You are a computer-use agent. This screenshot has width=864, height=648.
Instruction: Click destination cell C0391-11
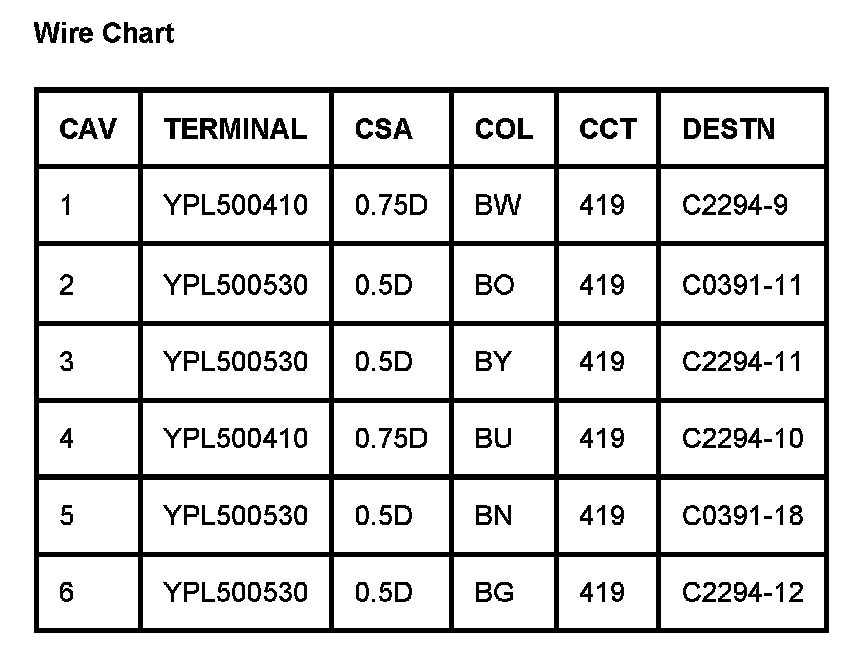(x=742, y=285)
